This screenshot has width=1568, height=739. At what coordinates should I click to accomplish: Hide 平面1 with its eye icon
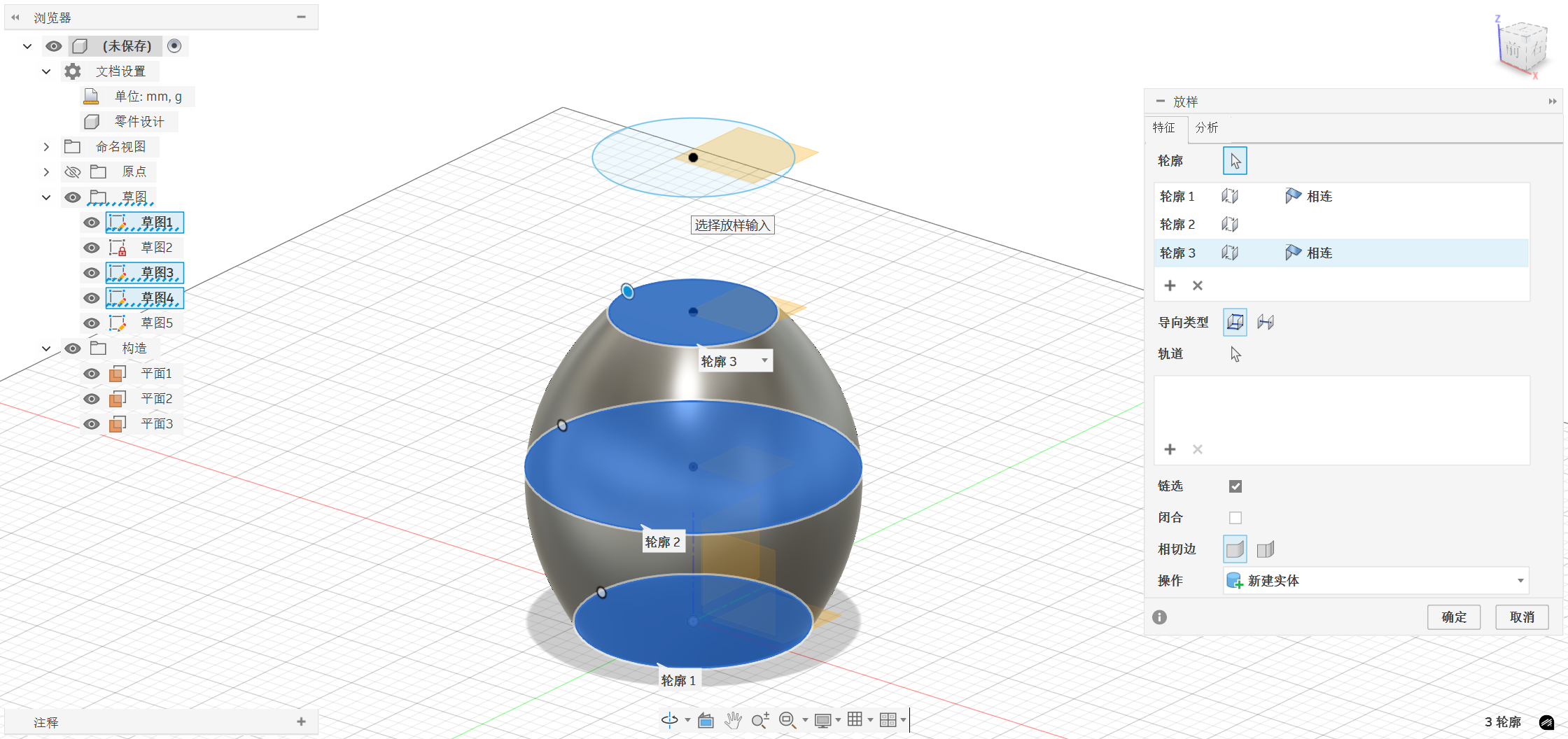click(x=91, y=374)
